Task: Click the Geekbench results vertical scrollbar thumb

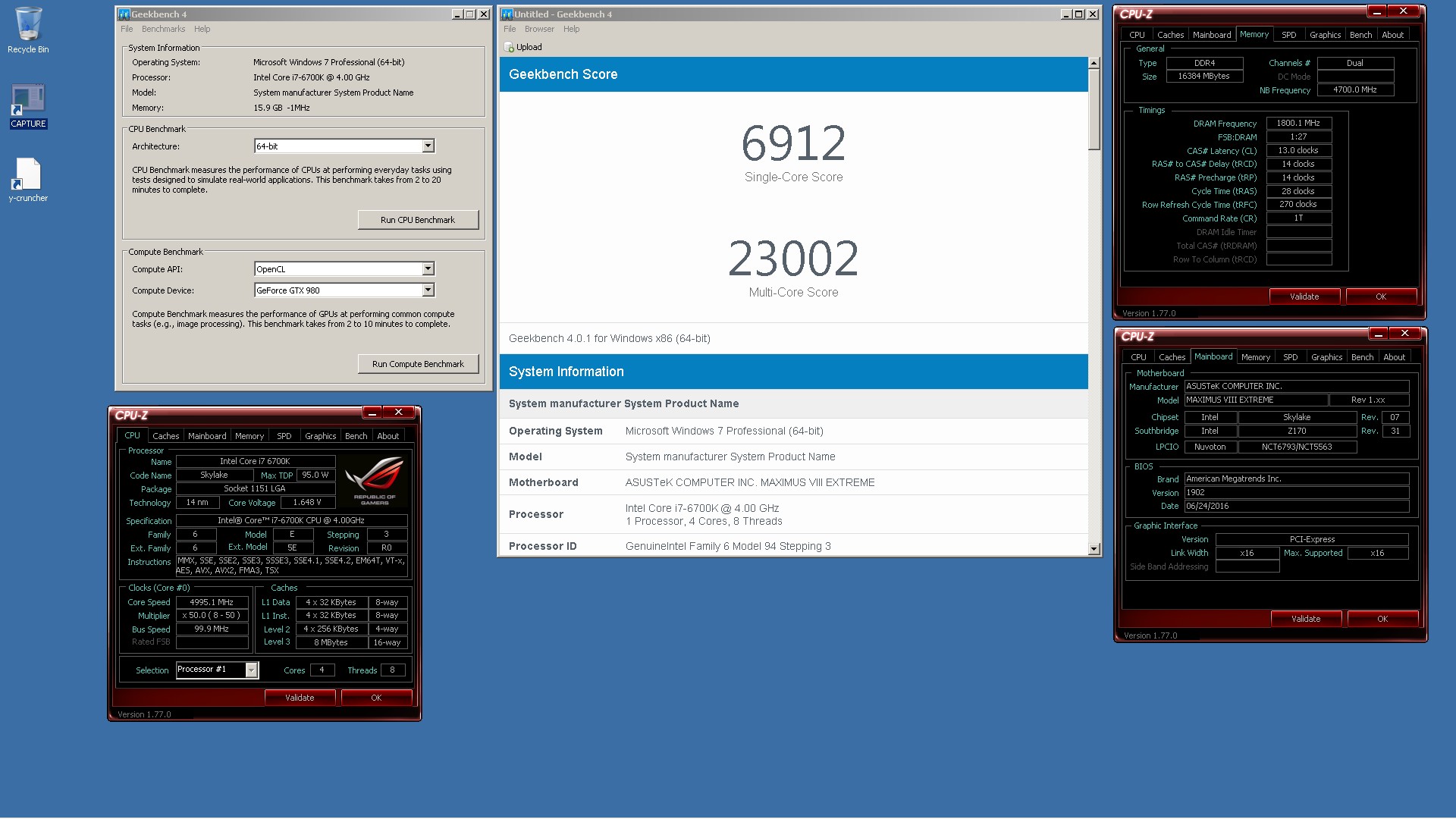Action: coord(1094,110)
